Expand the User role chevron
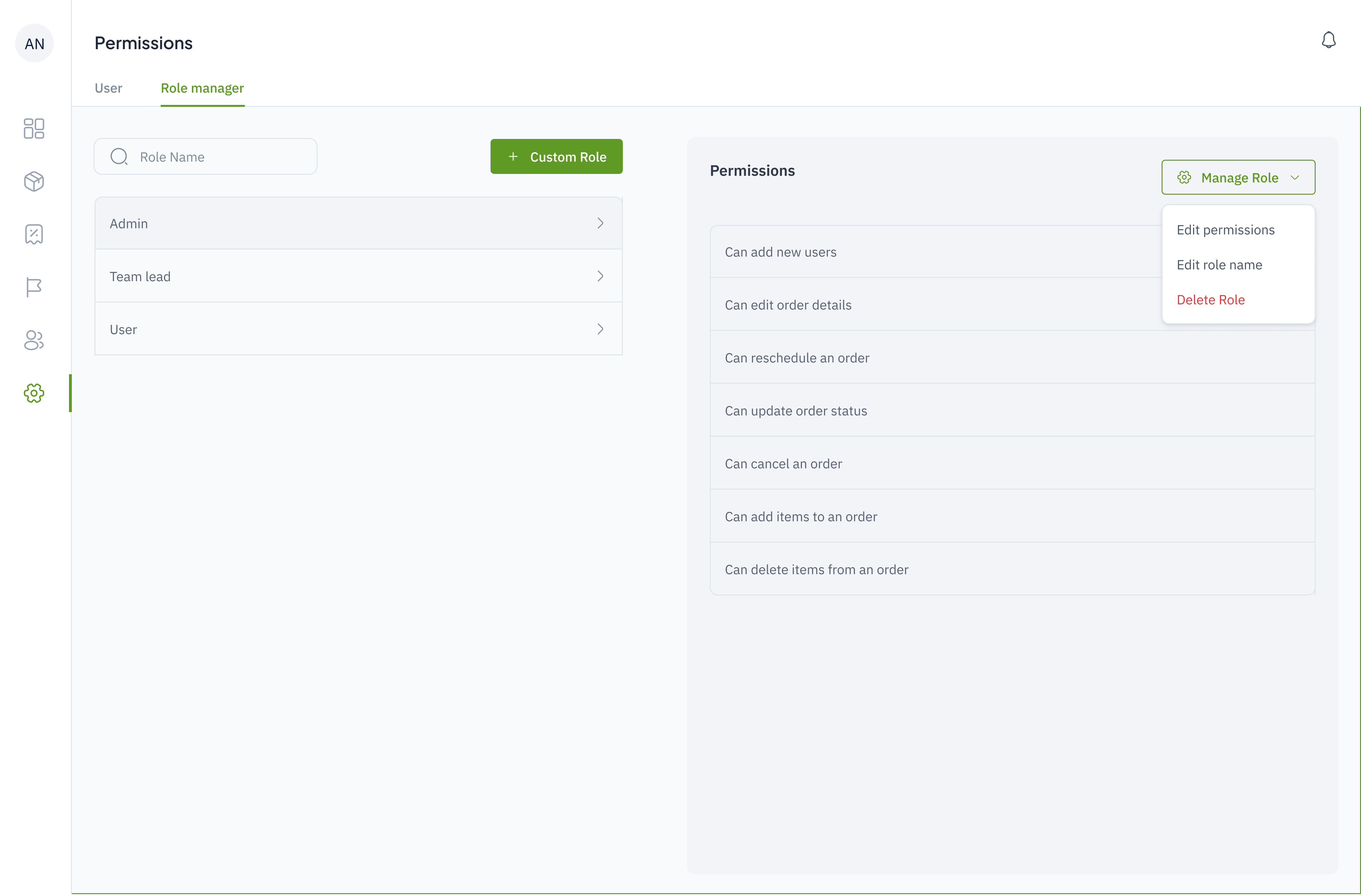Viewport: 1361px width, 896px height. [x=600, y=329]
